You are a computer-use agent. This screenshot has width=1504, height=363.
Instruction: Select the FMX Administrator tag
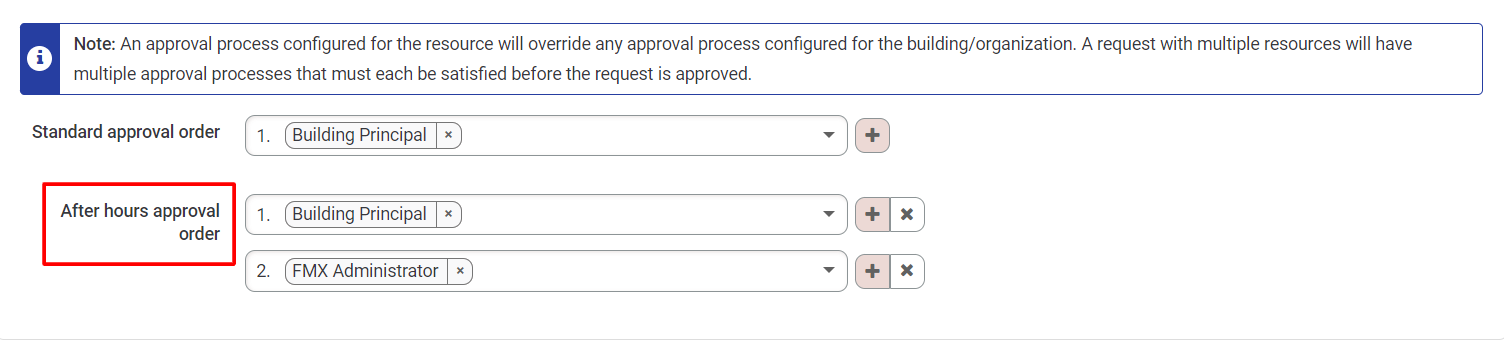pos(365,271)
